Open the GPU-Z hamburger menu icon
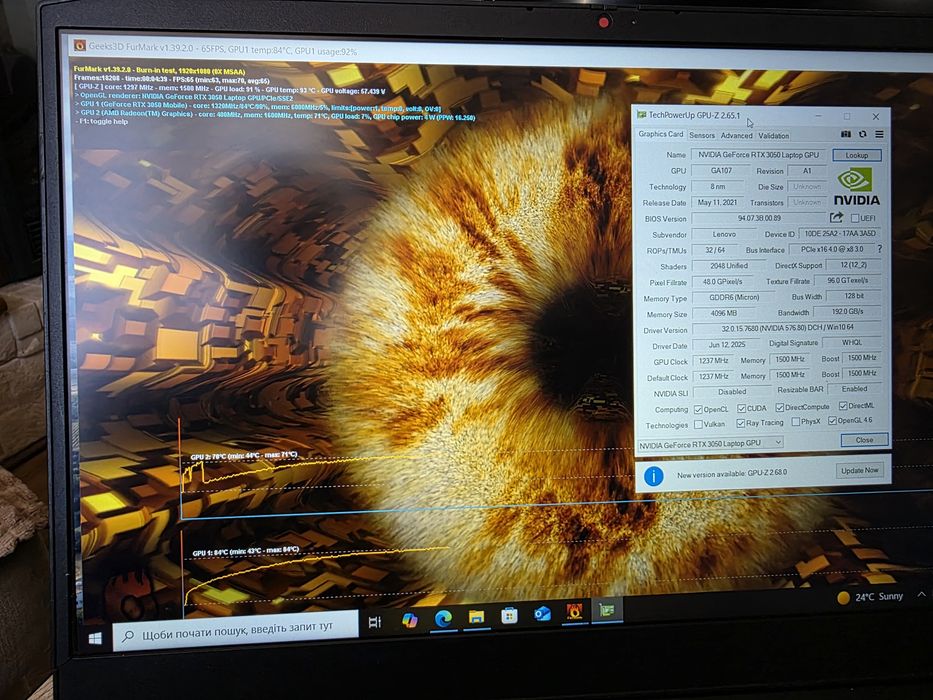The width and height of the screenshot is (933, 700). point(879,135)
